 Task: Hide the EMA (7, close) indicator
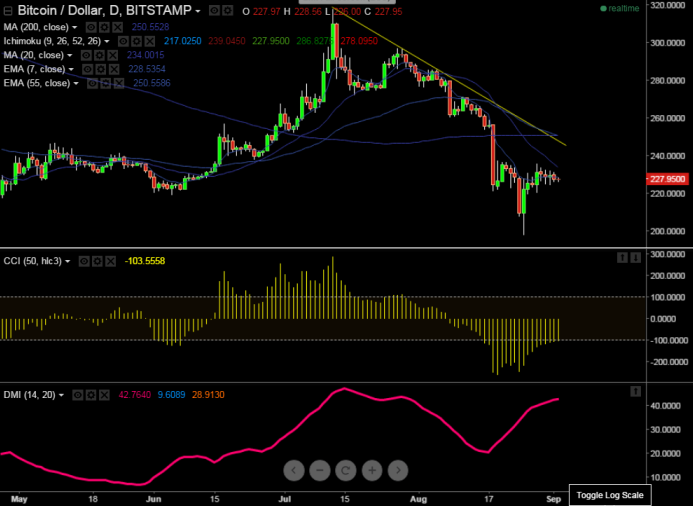click(x=88, y=69)
